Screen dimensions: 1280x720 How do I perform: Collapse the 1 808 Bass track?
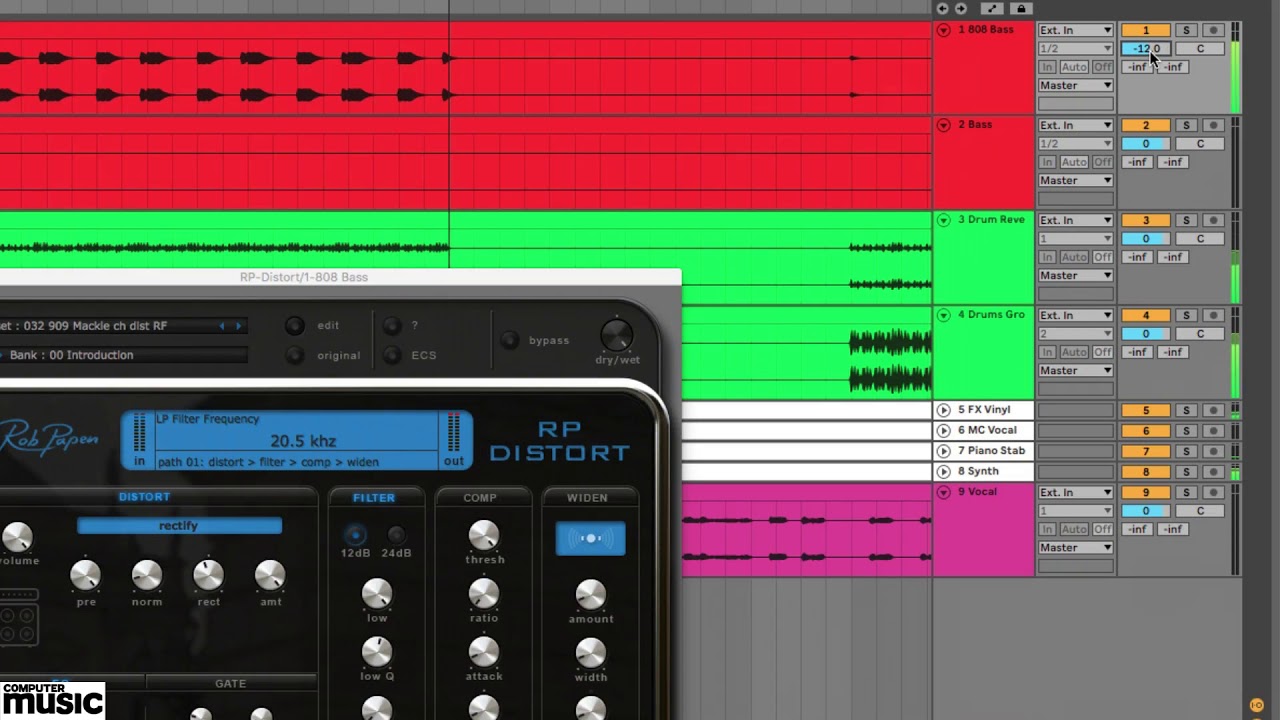pyautogui.click(x=943, y=30)
